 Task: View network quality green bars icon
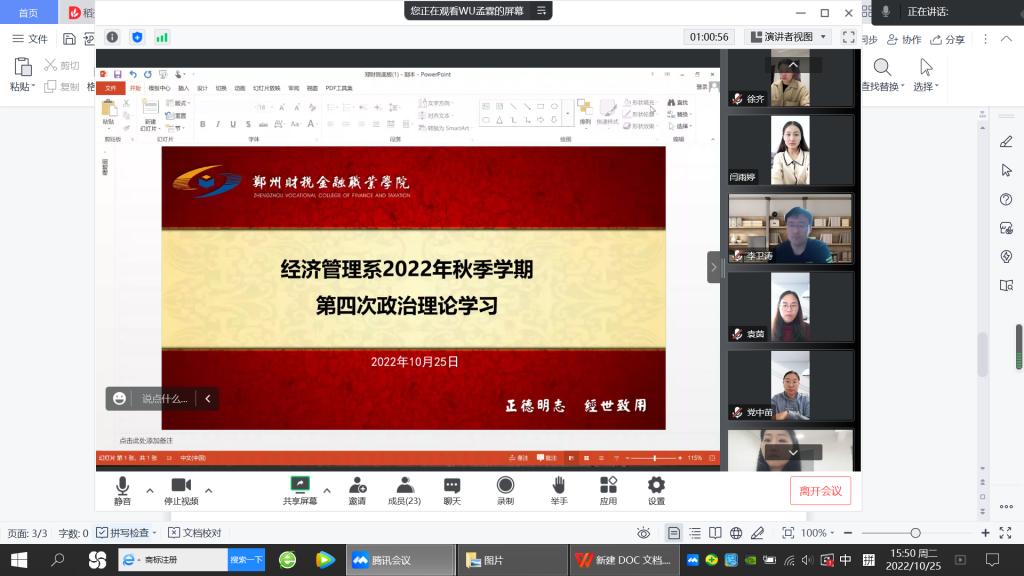[x=162, y=37]
